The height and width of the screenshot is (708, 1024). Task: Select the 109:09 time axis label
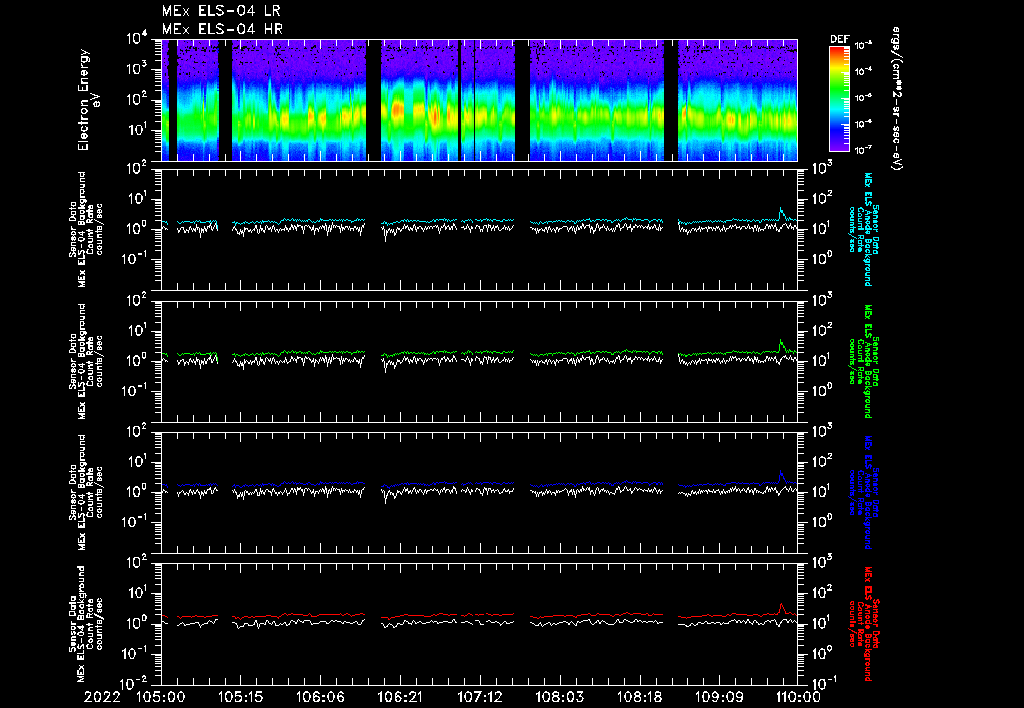[718, 697]
